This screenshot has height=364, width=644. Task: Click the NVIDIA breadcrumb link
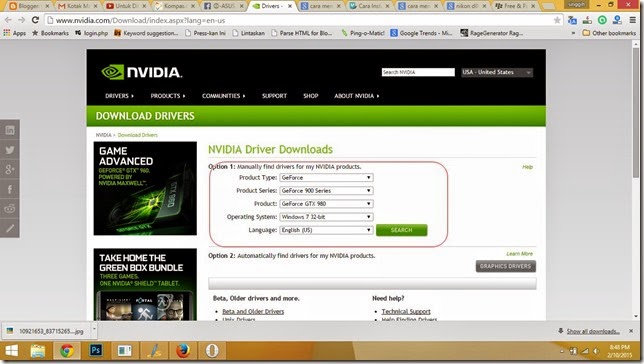tap(104, 135)
